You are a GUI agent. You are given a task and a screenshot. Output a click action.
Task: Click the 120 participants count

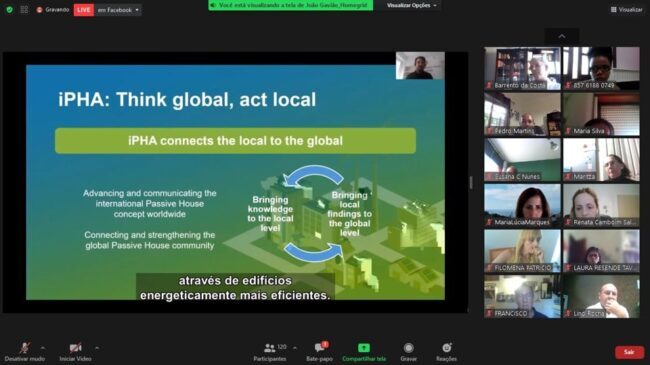[282, 347]
